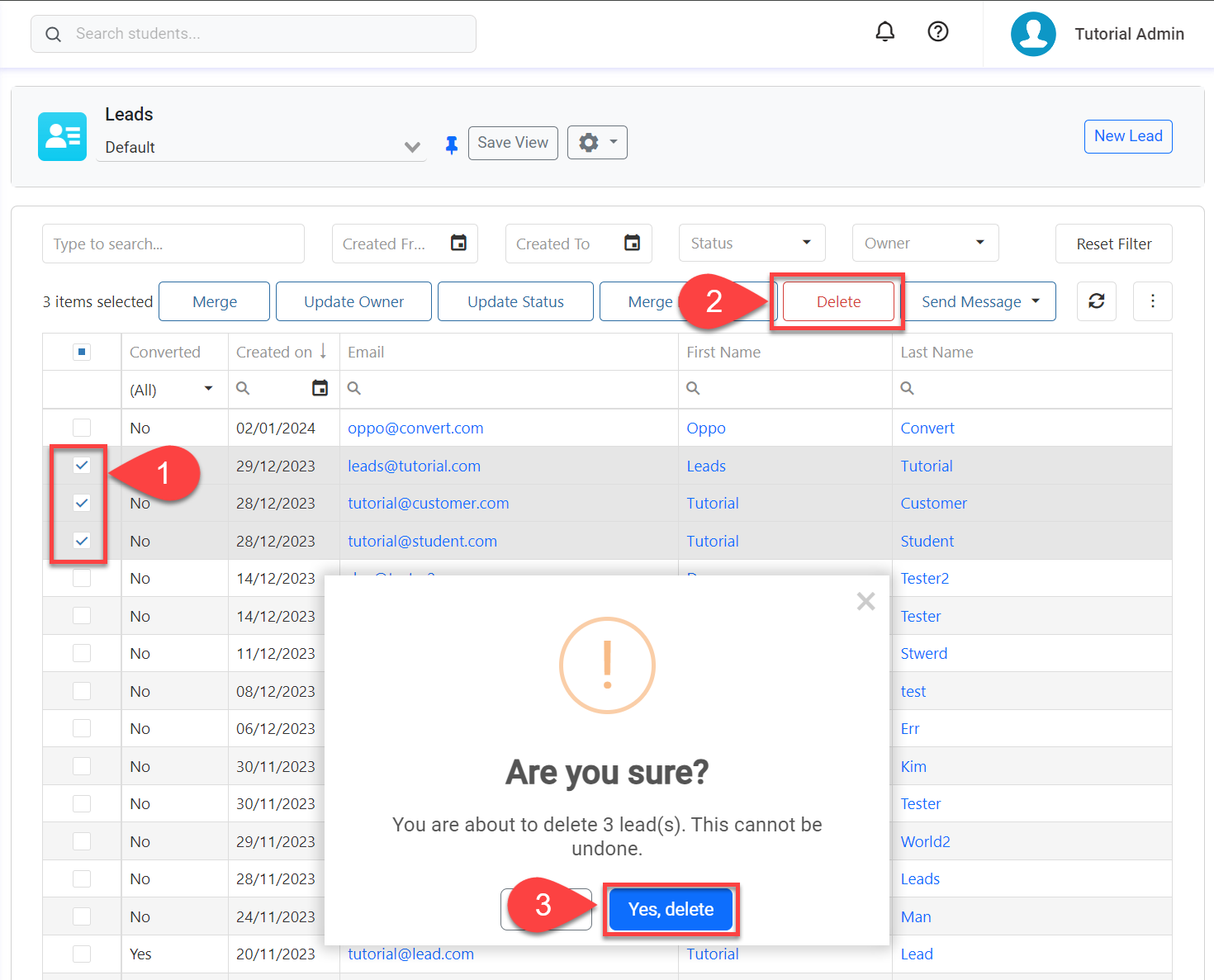This screenshot has height=980, width=1214.
Task: Focus the Search students field
Action: pyautogui.click(x=254, y=34)
